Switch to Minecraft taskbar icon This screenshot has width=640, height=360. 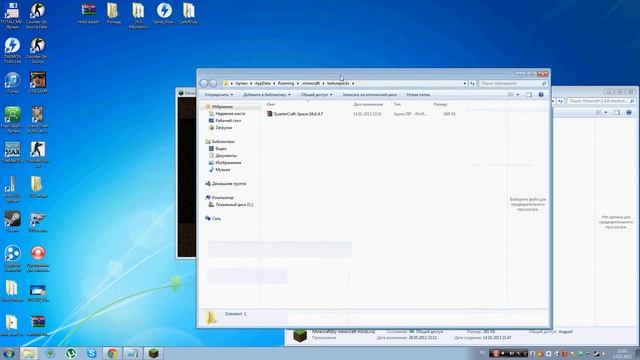153,353
